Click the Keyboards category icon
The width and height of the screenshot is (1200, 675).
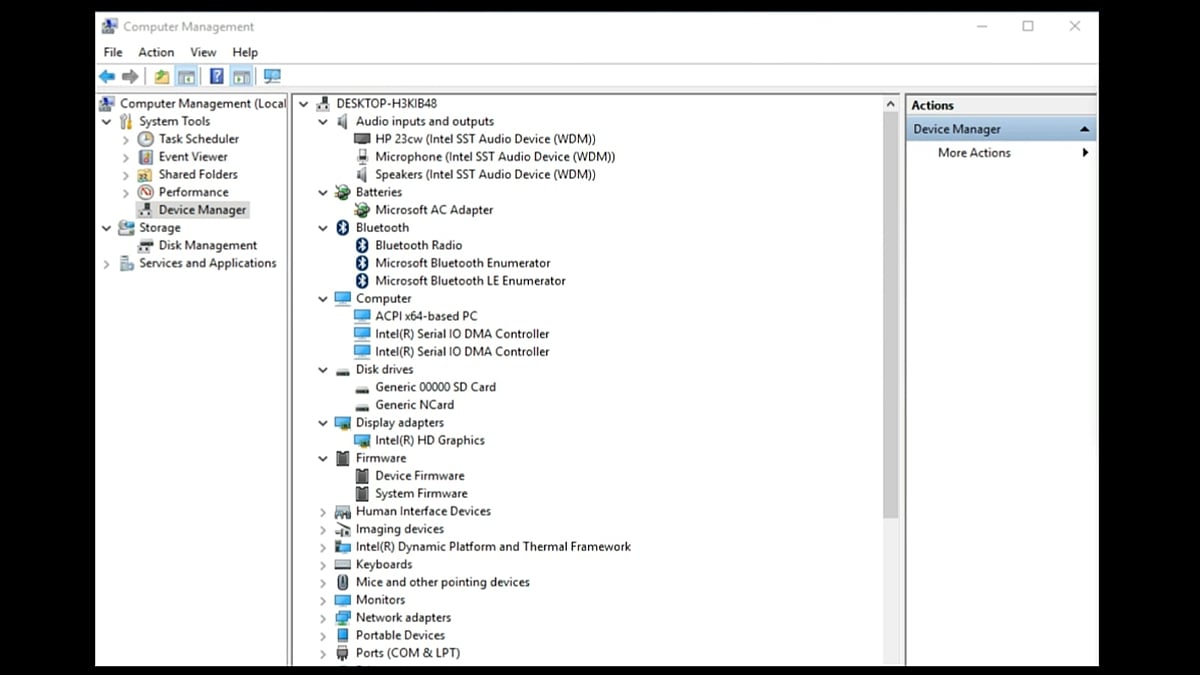click(343, 565)
